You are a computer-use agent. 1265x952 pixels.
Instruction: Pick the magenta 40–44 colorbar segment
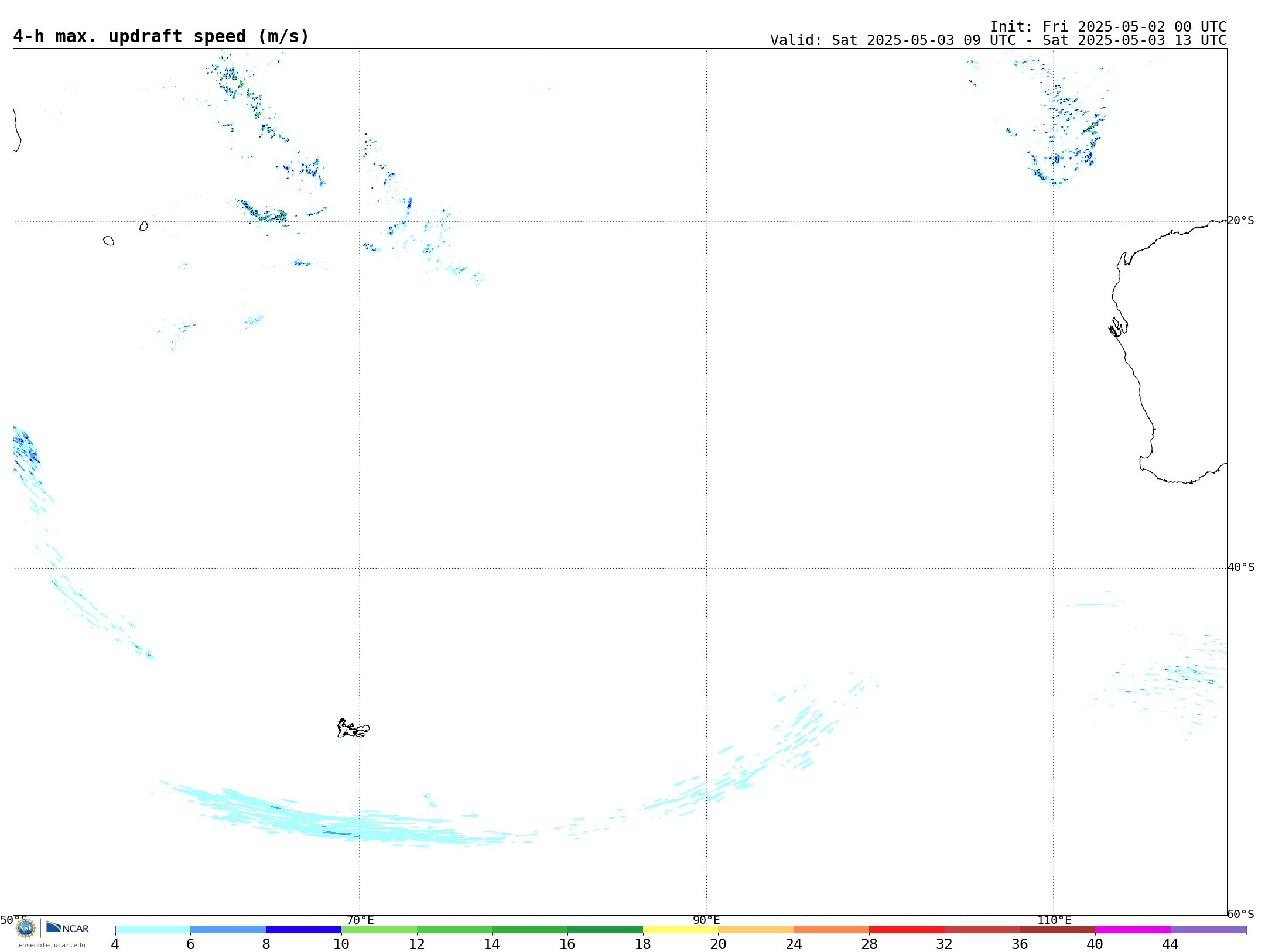[x=1133, y=929]
